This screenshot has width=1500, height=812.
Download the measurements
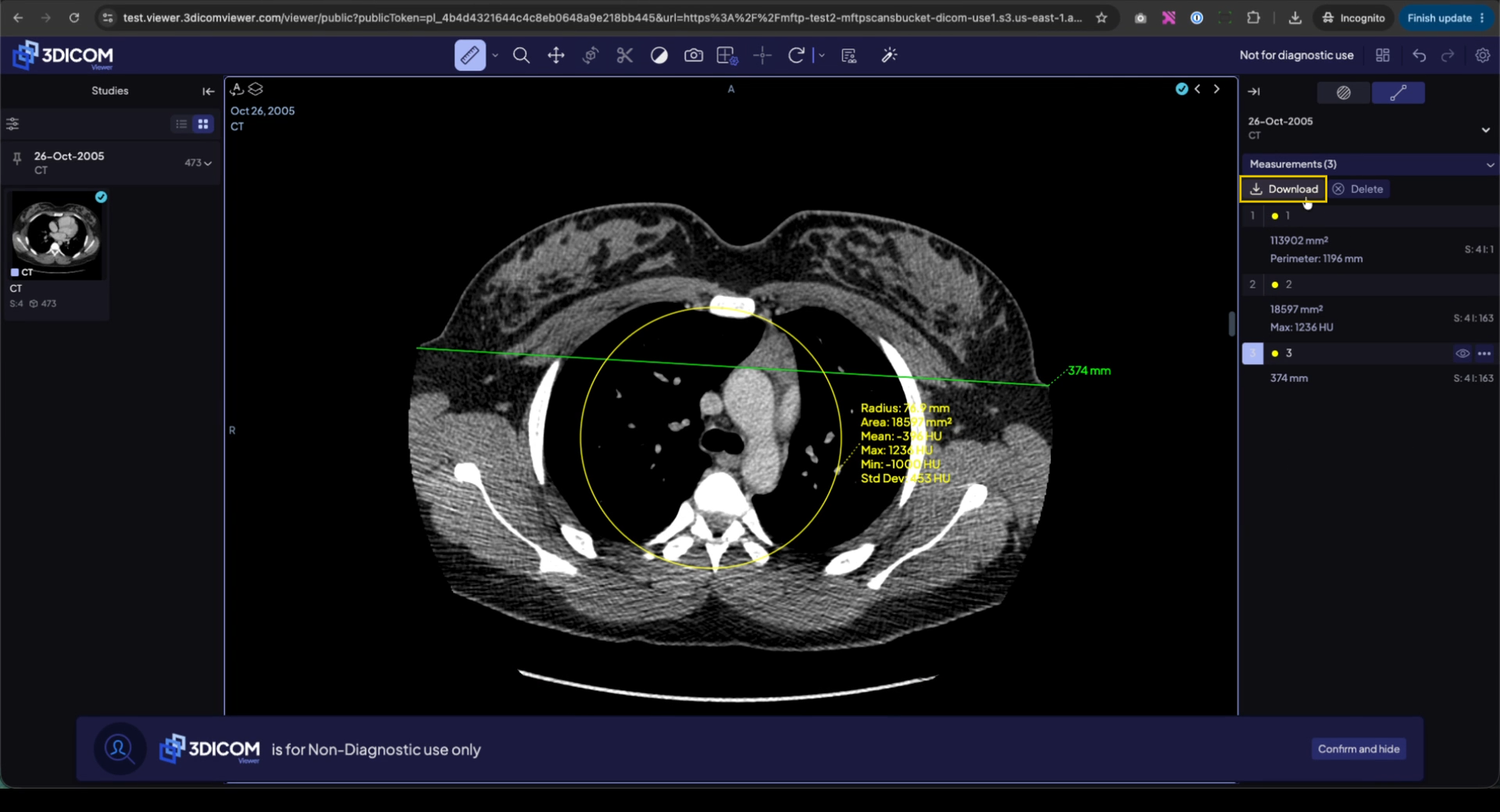click(x=1284, y=189)
